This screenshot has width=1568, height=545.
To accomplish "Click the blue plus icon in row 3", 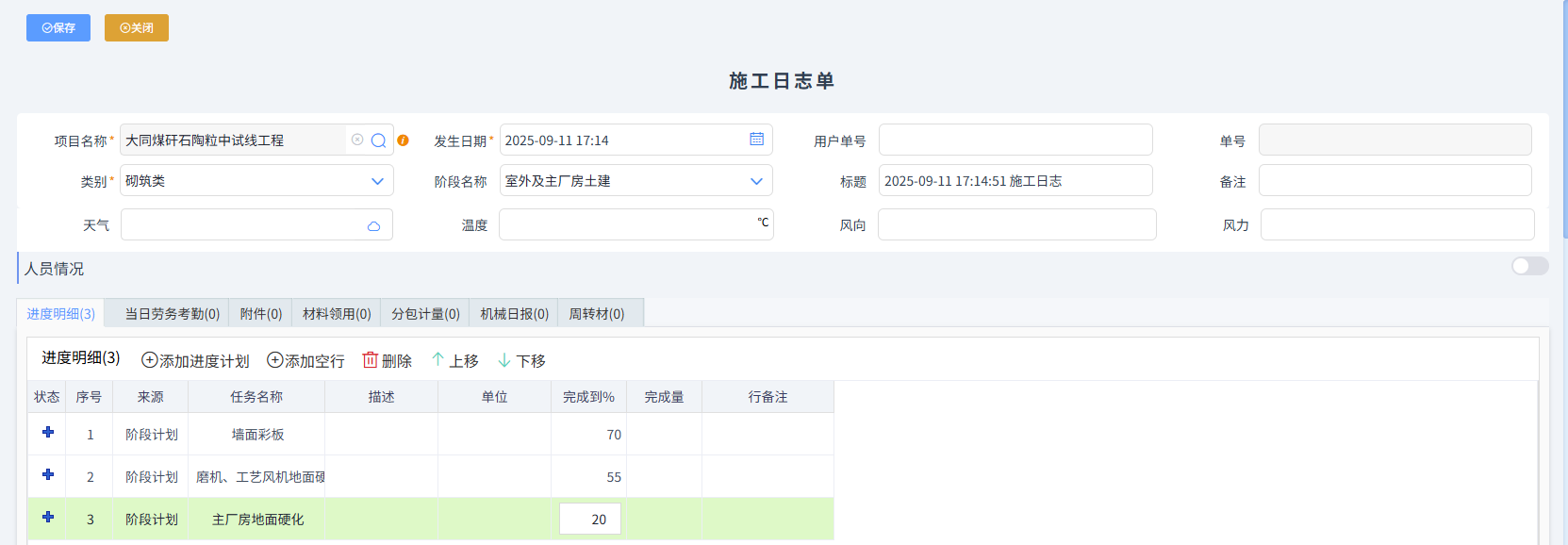I will [x=48, y=517].
